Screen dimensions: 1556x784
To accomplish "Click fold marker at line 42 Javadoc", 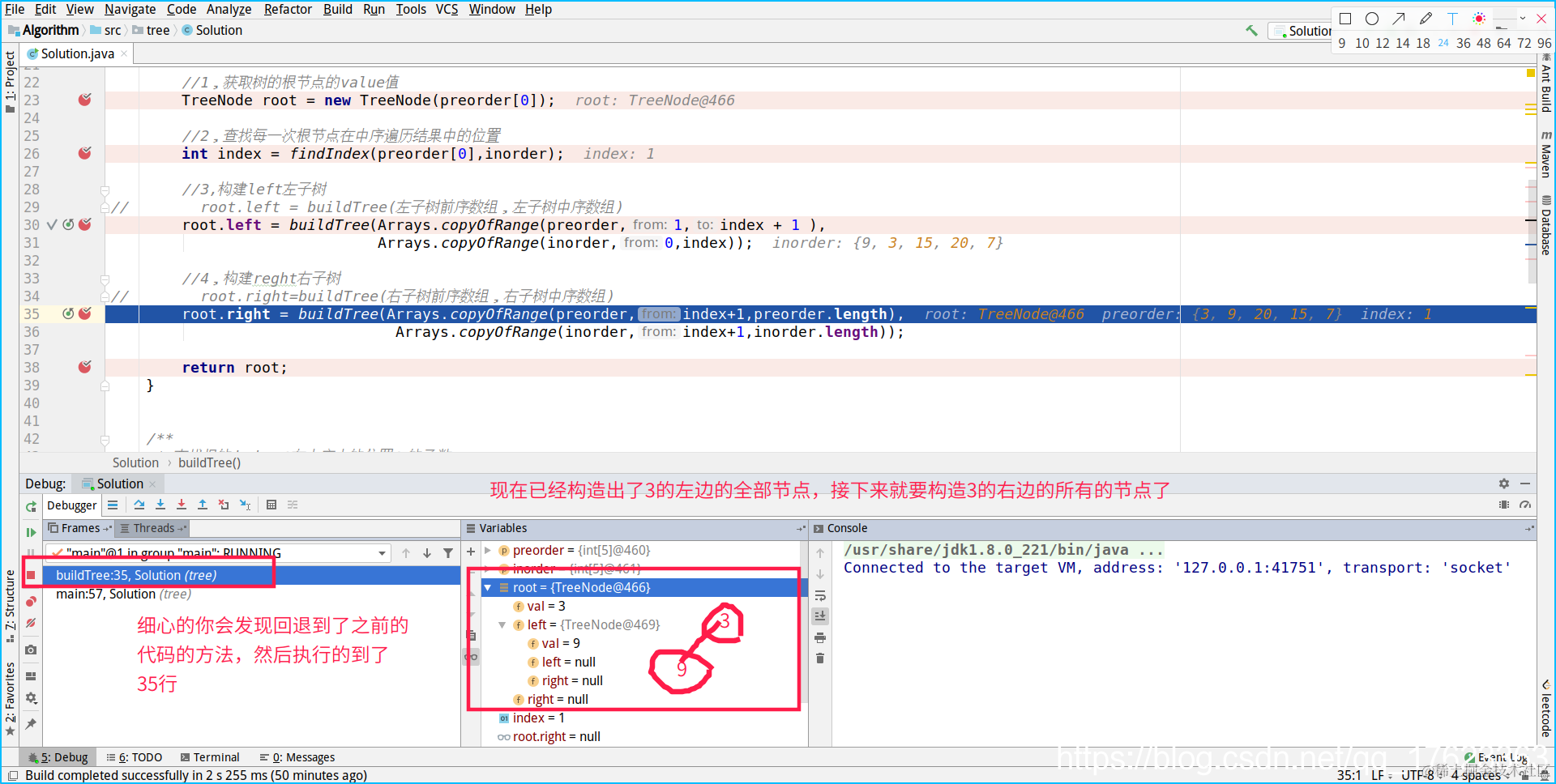I will point(105,439).
